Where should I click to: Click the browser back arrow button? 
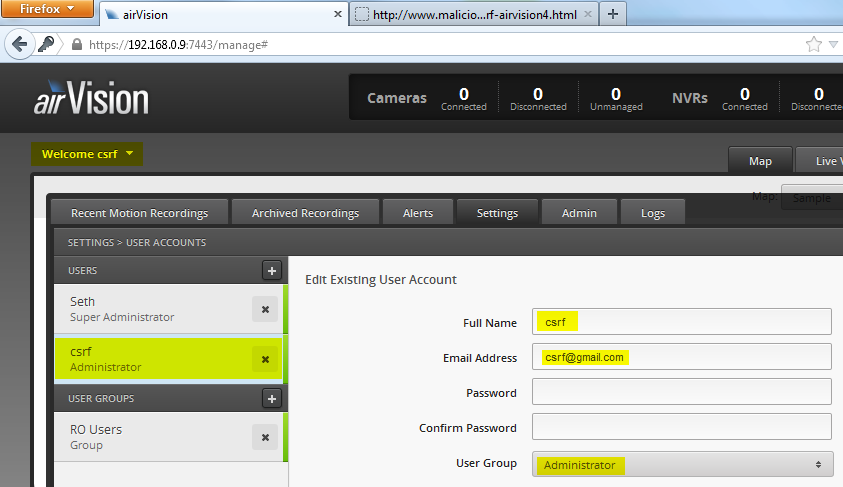coord(19,44)
